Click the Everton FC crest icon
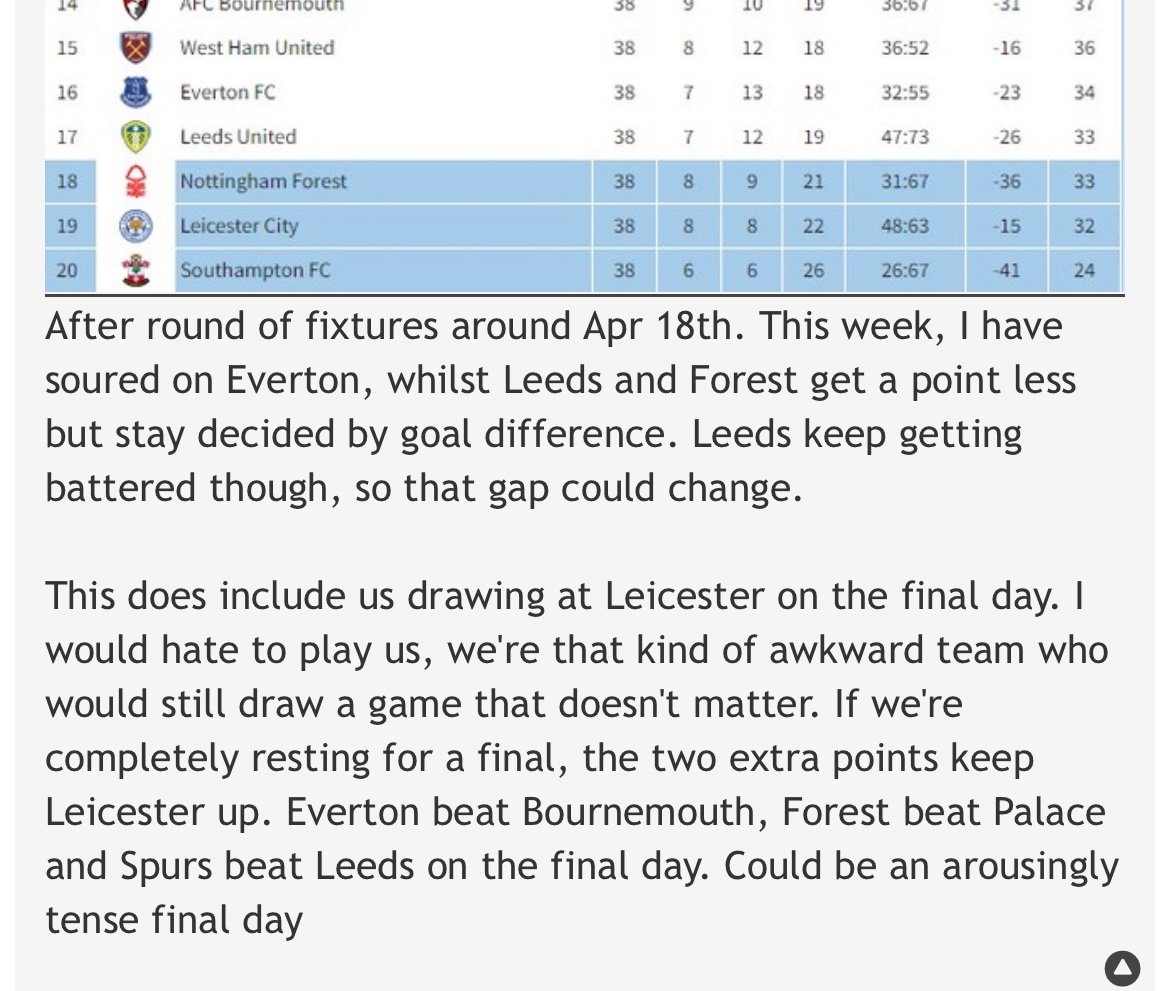 coord(136,92)
